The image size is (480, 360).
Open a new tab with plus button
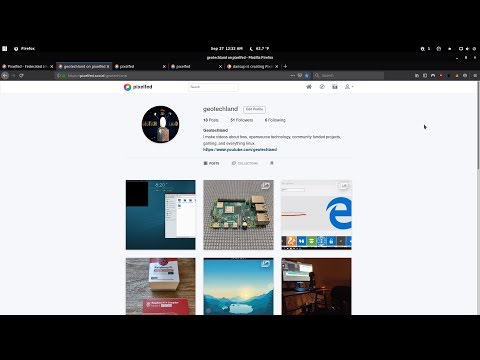point(285,66)
